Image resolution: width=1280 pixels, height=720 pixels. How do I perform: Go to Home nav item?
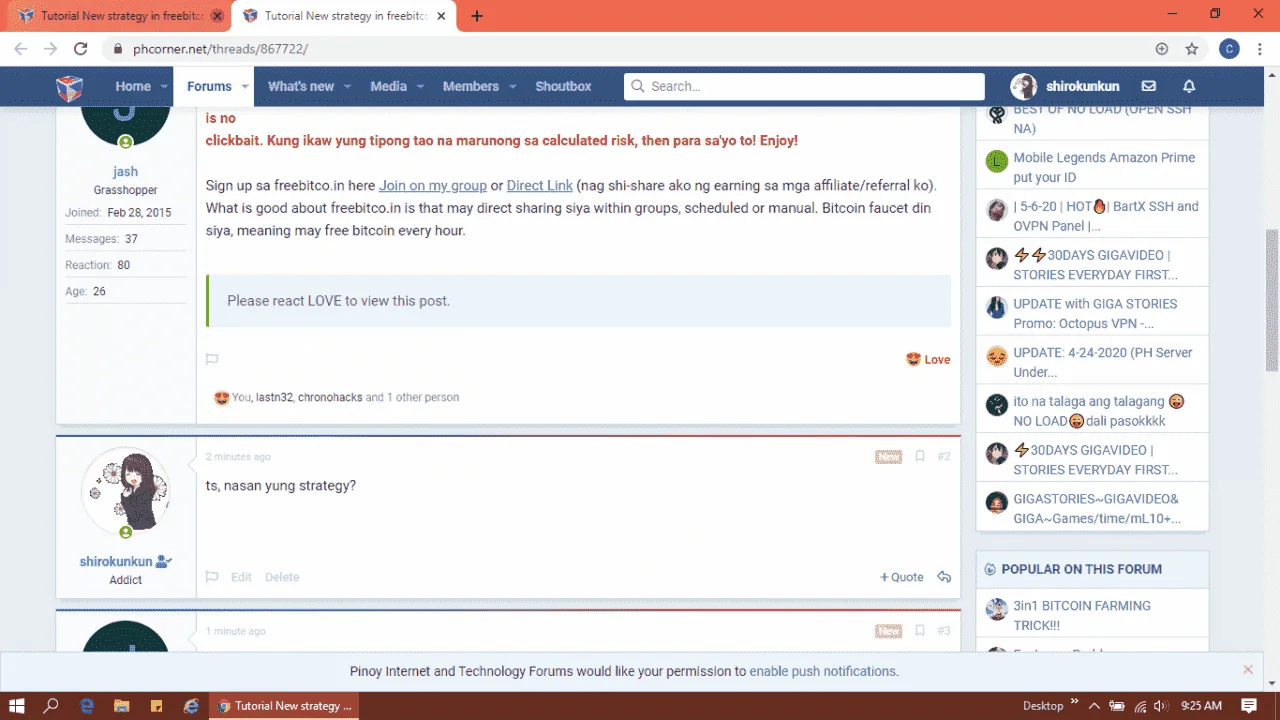[133, 87]
